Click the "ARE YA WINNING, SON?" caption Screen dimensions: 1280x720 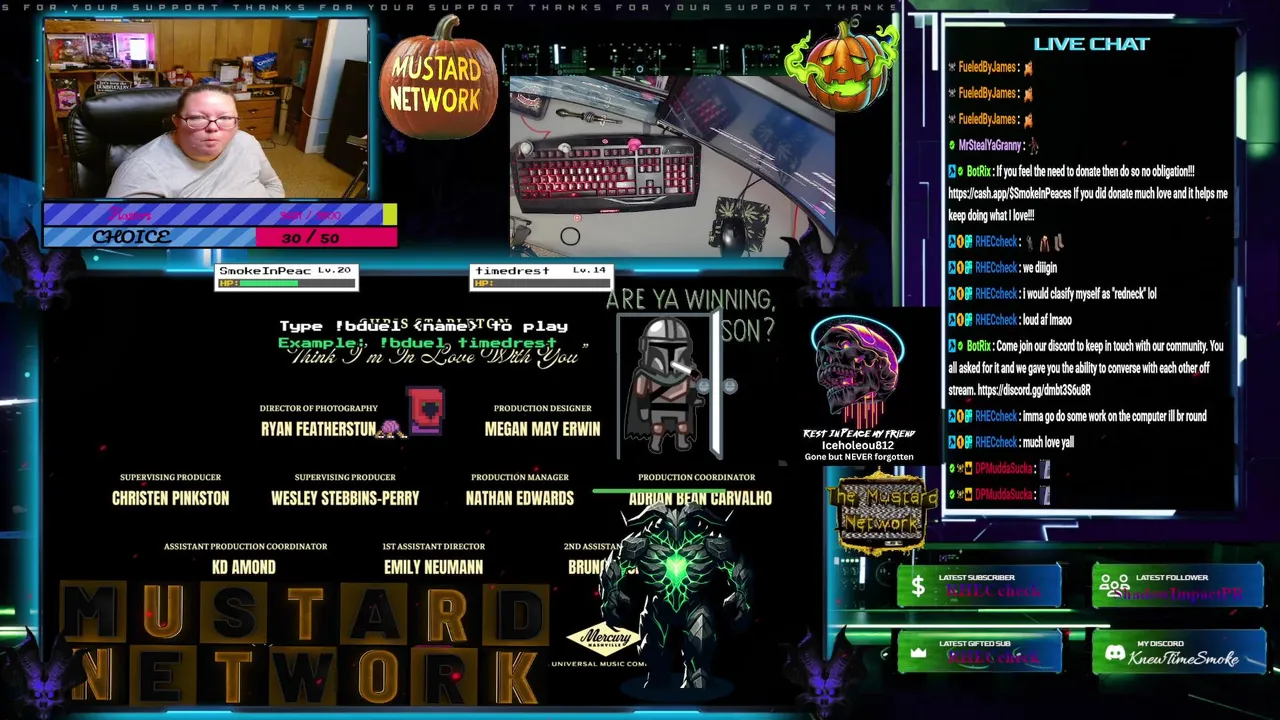coord(691,315)
